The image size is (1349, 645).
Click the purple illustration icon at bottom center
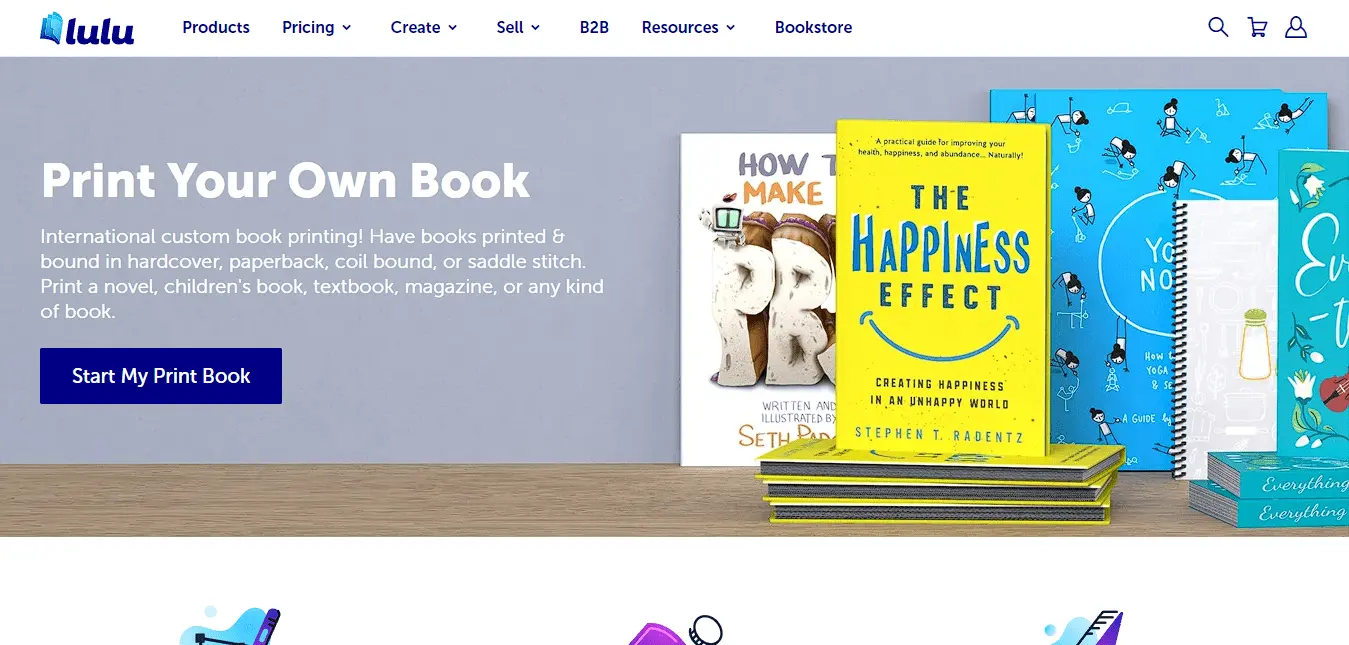(x=675, y=630)
